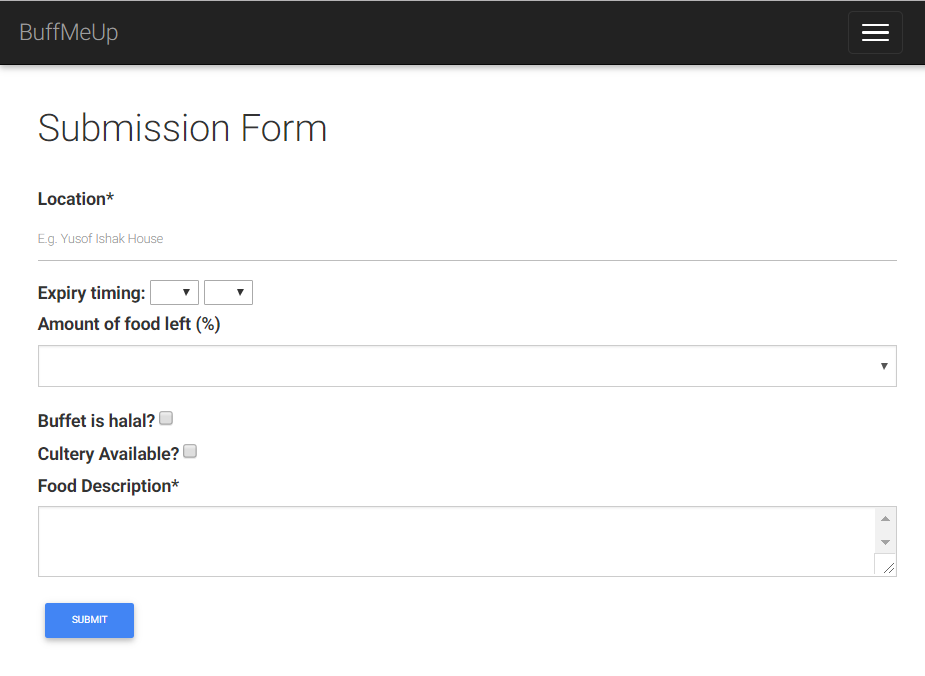
Task: Click the BuffMeUp brand link
Action: [69, 33]
